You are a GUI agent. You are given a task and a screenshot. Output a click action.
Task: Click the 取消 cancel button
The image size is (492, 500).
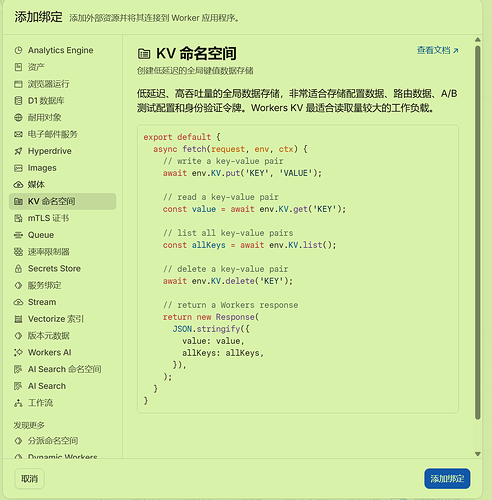pyautogui.click(x=29, y=479)
